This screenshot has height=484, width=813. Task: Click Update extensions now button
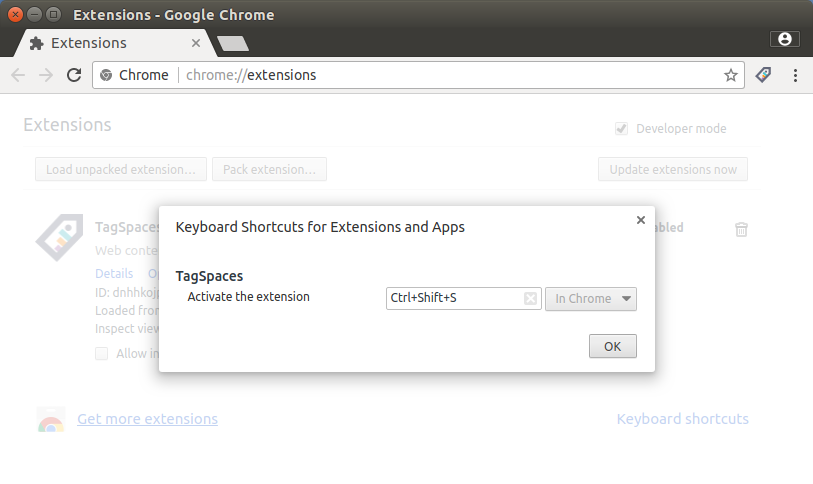pyautogui.click(x=673, y=169)
